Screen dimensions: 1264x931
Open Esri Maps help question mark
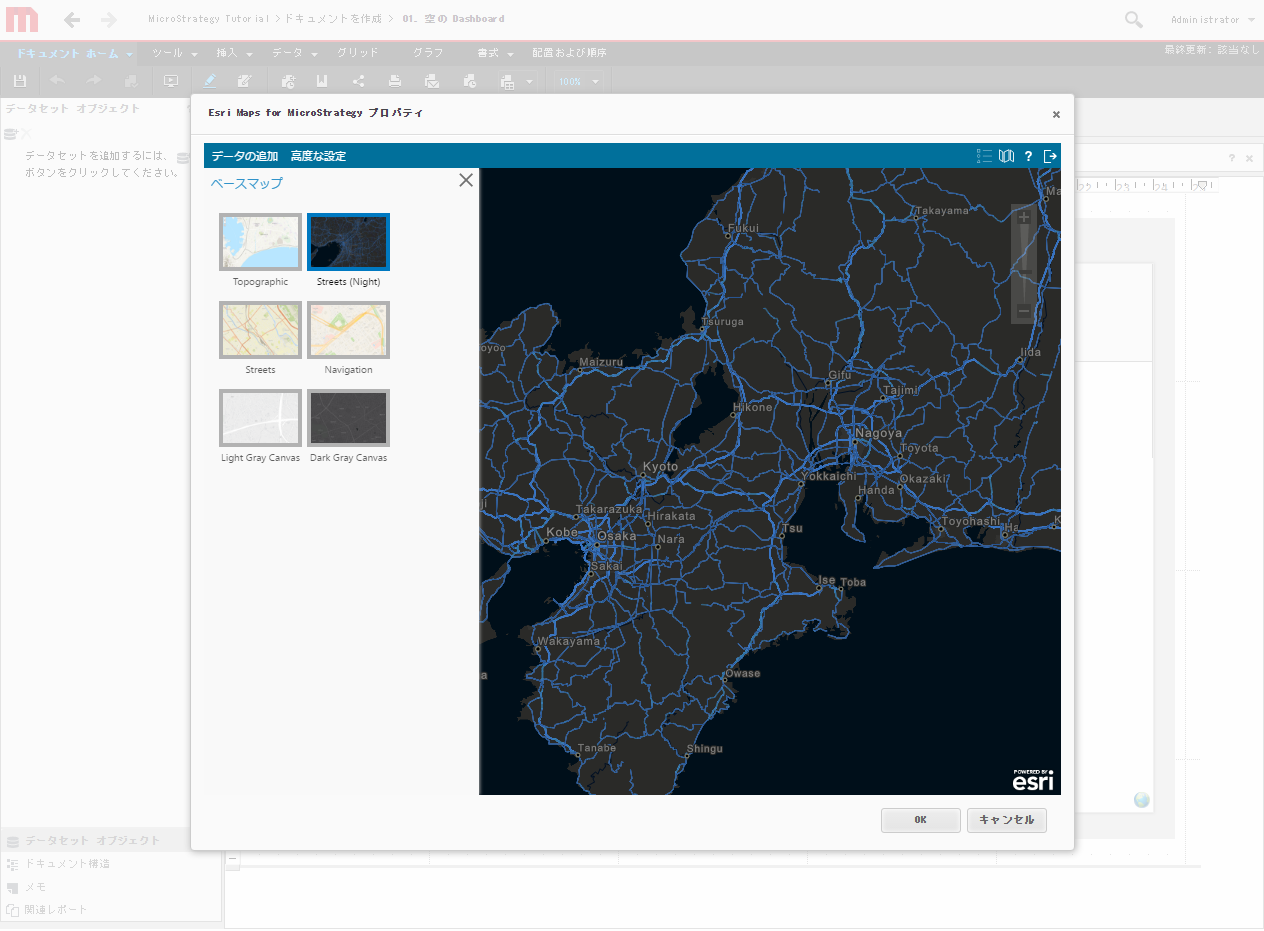[x=1028, y=156]
